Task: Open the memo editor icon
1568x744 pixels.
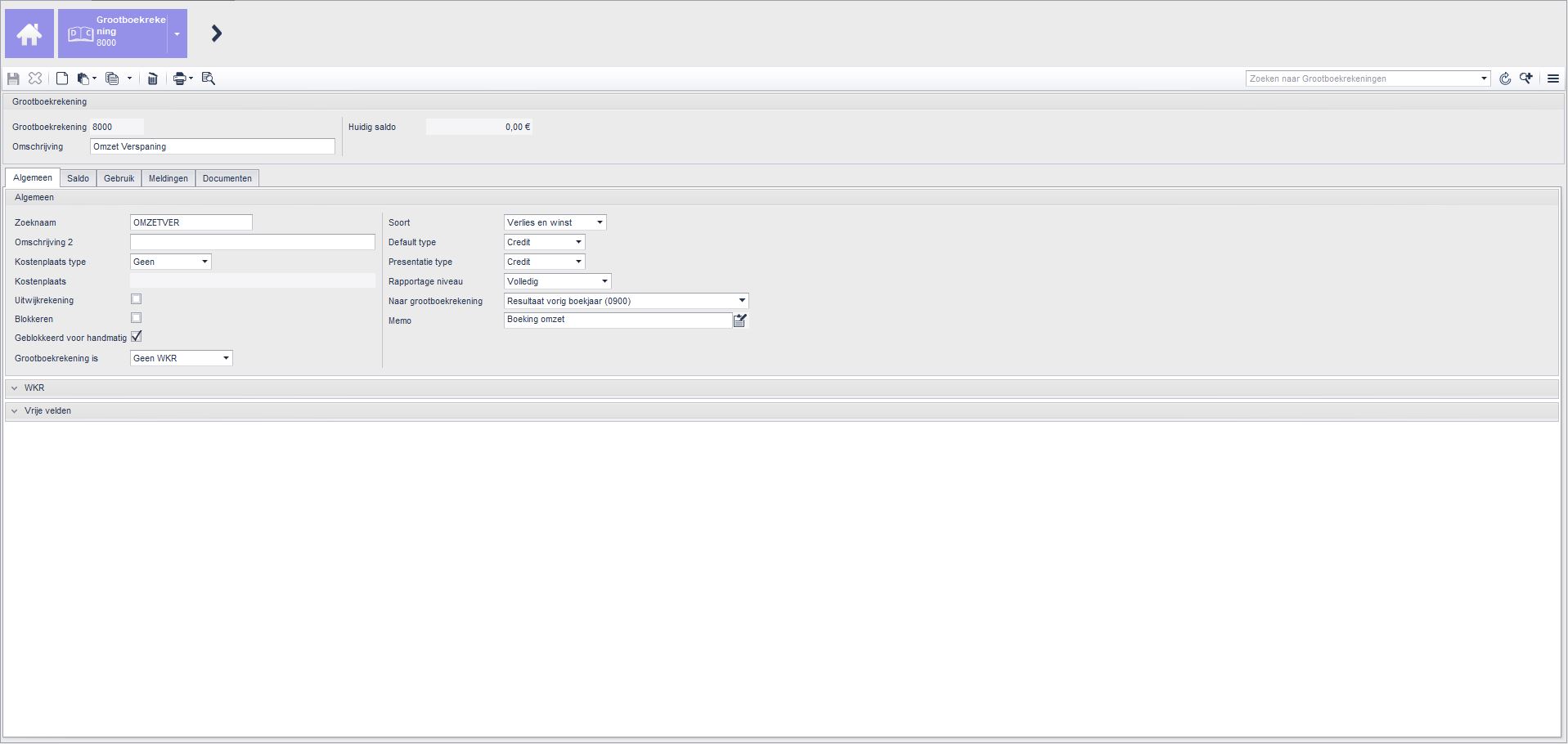Action: (x=740, y=320)
